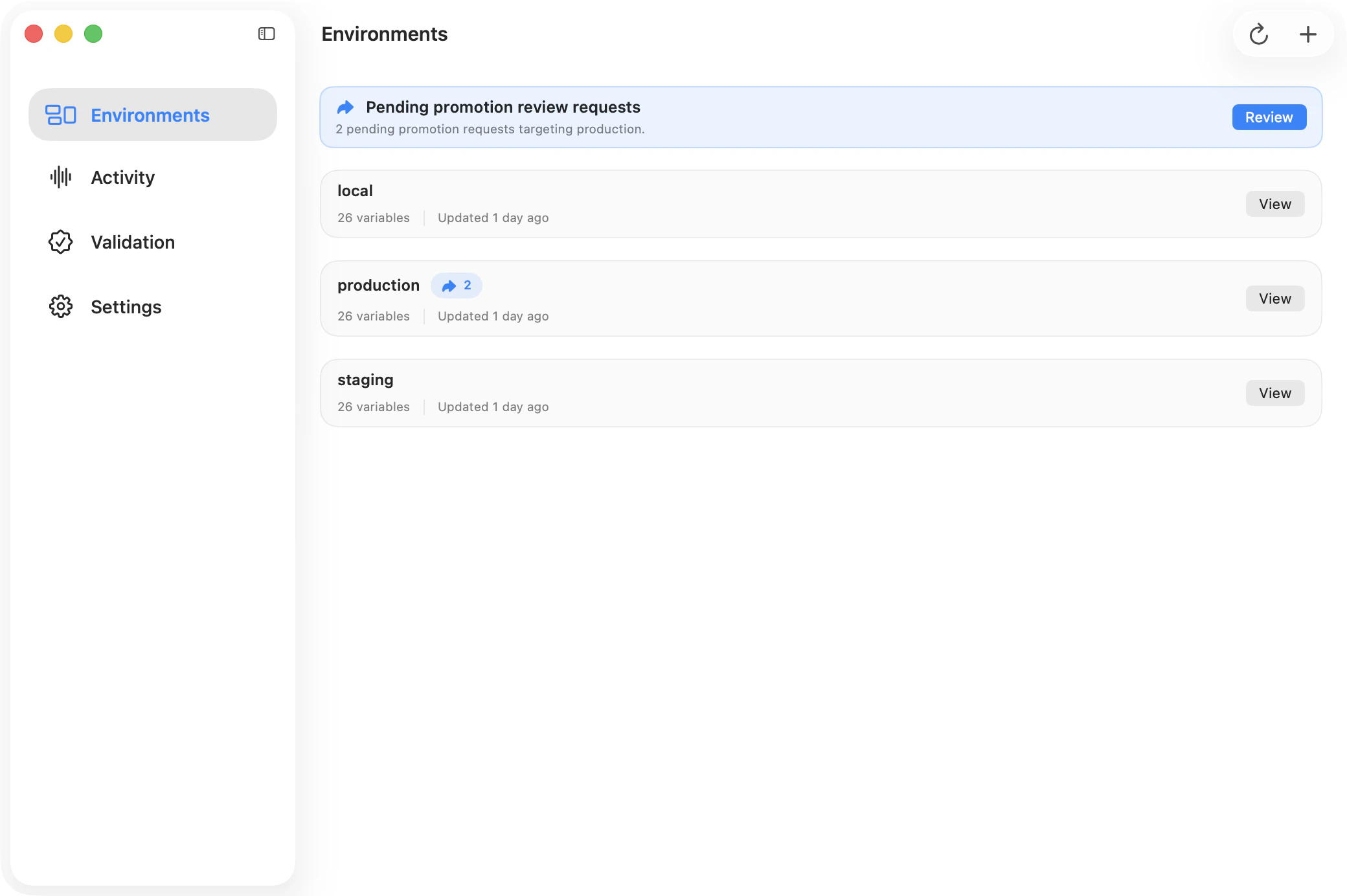Image resolution: width=1347 pixels, height=896 pixels.
Task: Switch to Validation in the sidebar
Action: 133,241
